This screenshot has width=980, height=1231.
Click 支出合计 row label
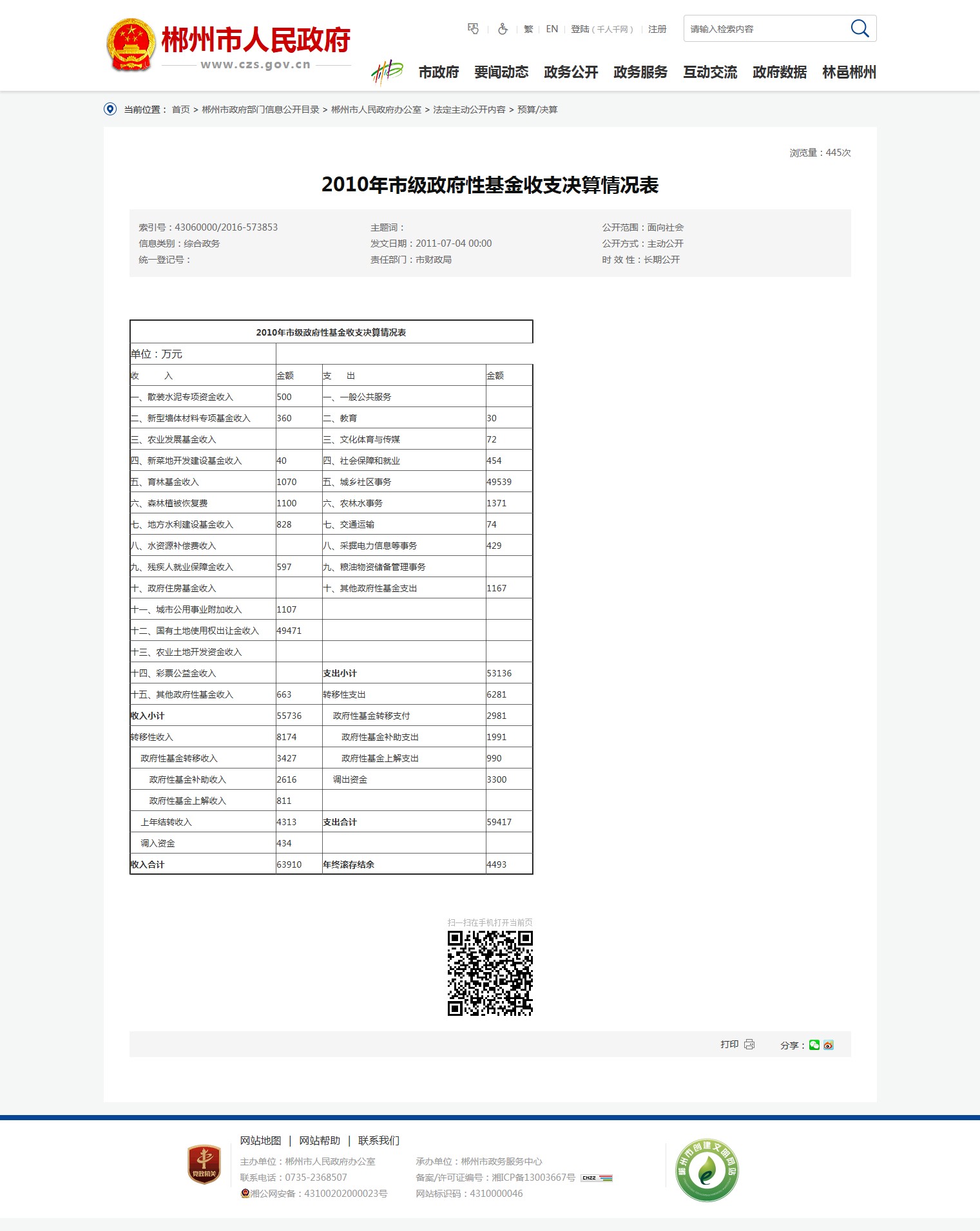pos(340,822)
